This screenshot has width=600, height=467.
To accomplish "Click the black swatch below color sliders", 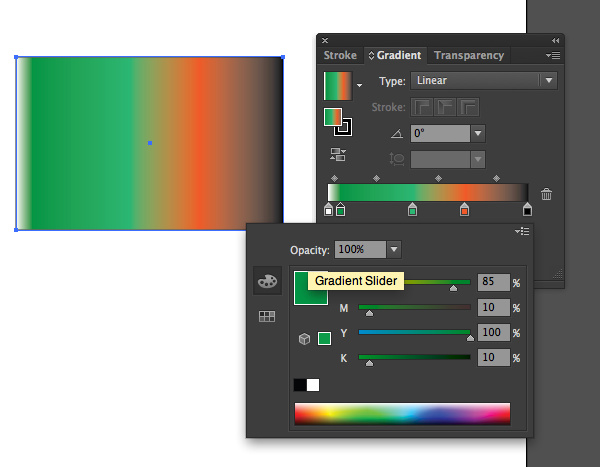I will 300,385.
